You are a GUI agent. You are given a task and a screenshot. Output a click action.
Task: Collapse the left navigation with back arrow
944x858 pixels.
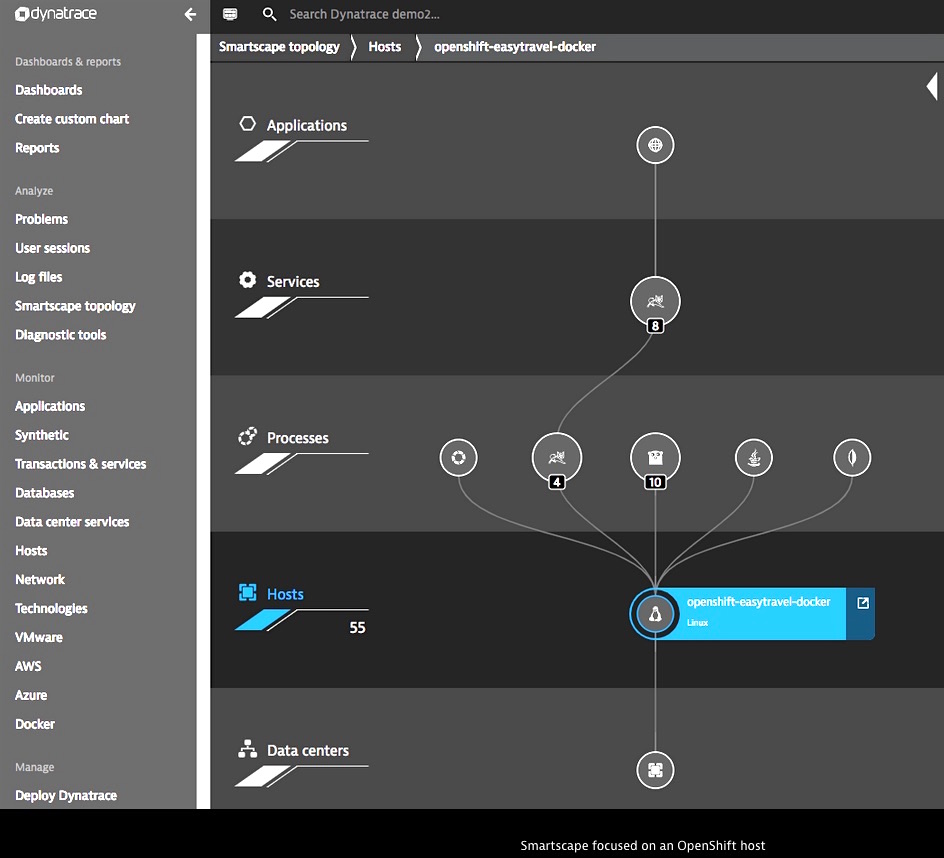pyautogui.click(x=190, y=15)
